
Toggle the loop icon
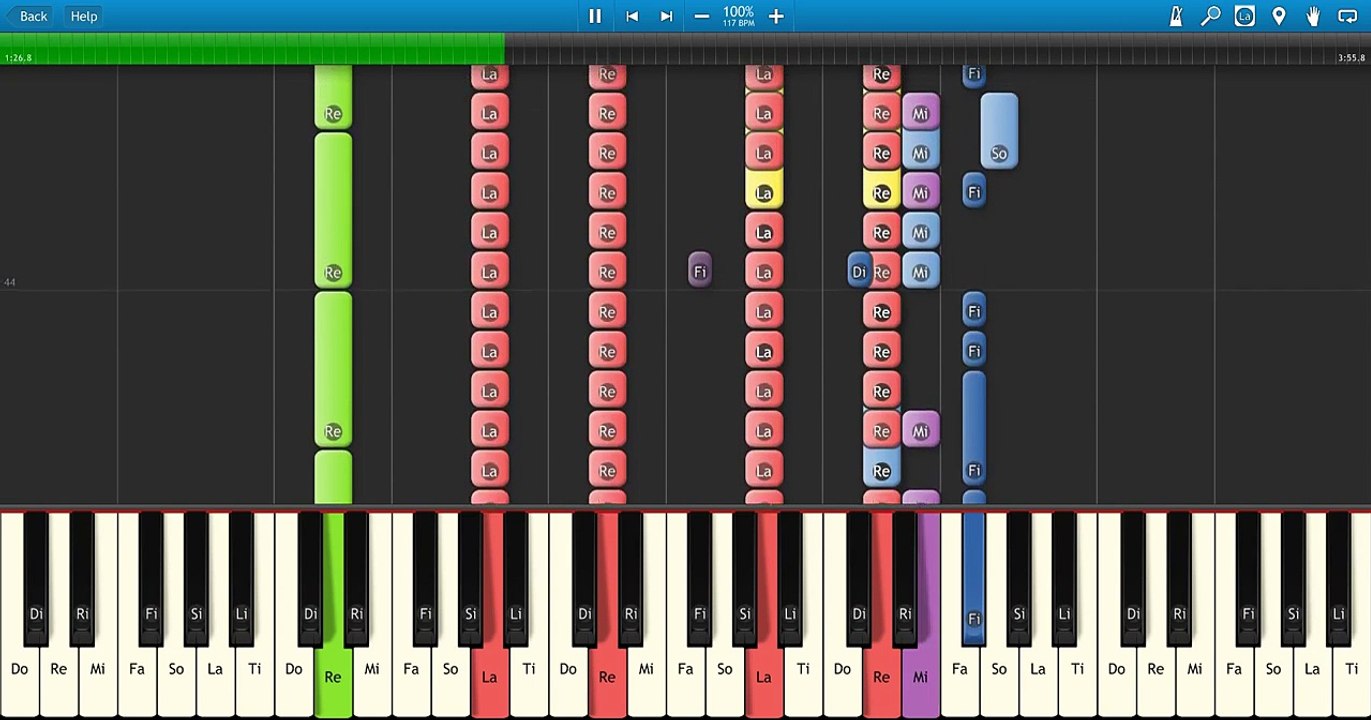click(1347, 16)
